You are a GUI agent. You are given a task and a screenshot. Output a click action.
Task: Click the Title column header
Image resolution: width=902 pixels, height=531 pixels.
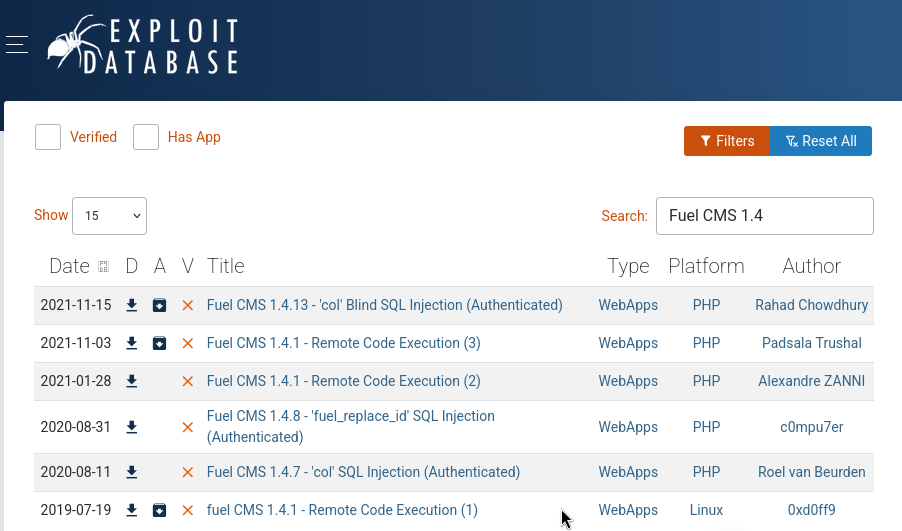point(226,266)
